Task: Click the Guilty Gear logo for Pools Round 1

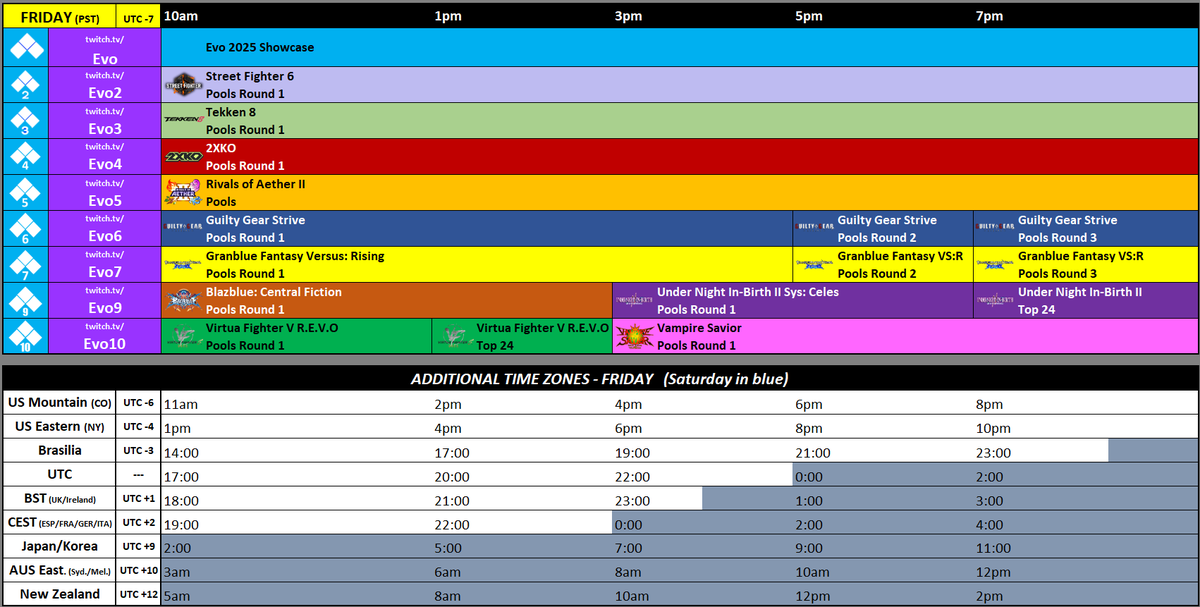Action: (183, 229)
